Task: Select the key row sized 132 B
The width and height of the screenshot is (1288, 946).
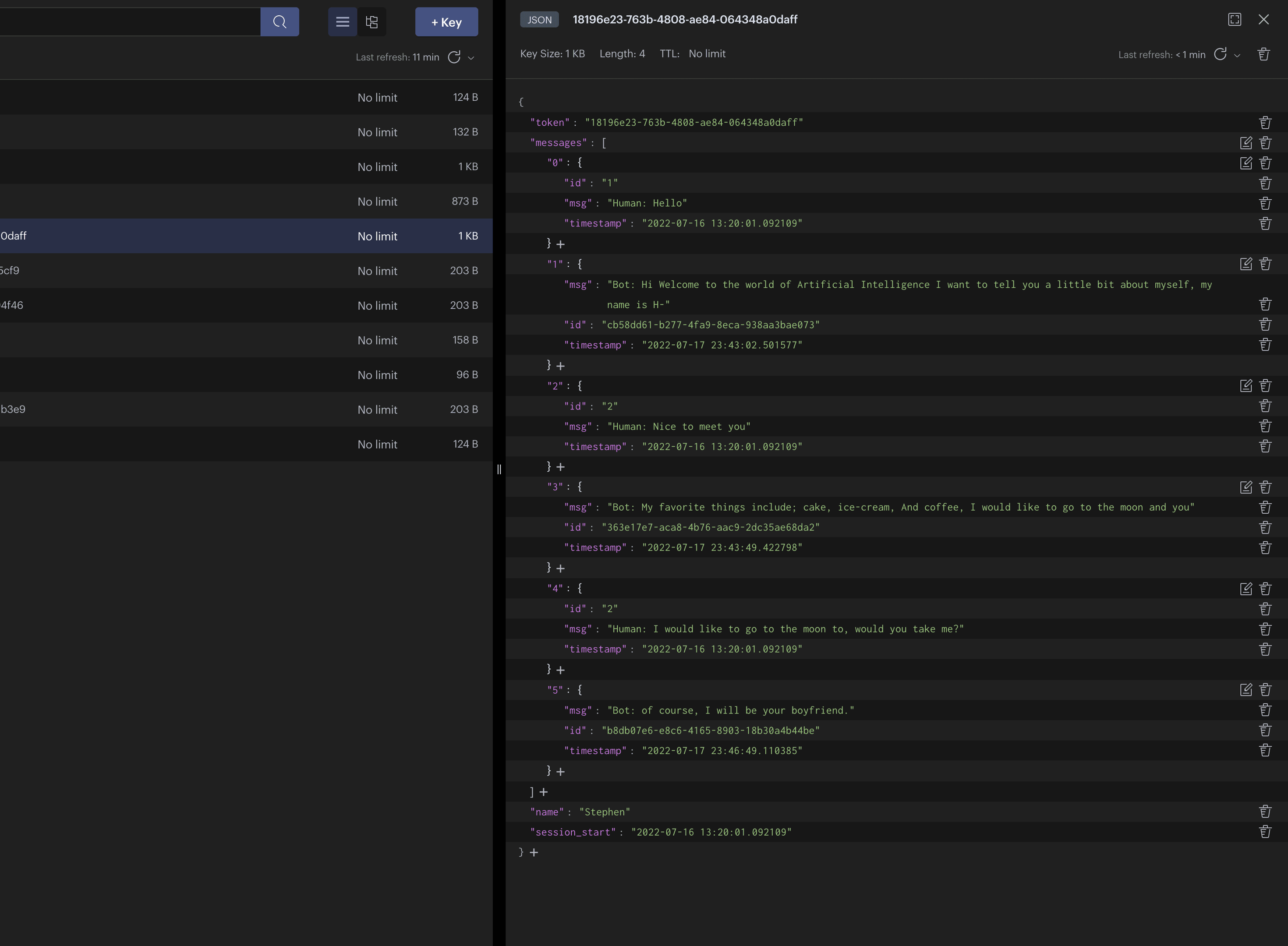Action: coord(246,132)
